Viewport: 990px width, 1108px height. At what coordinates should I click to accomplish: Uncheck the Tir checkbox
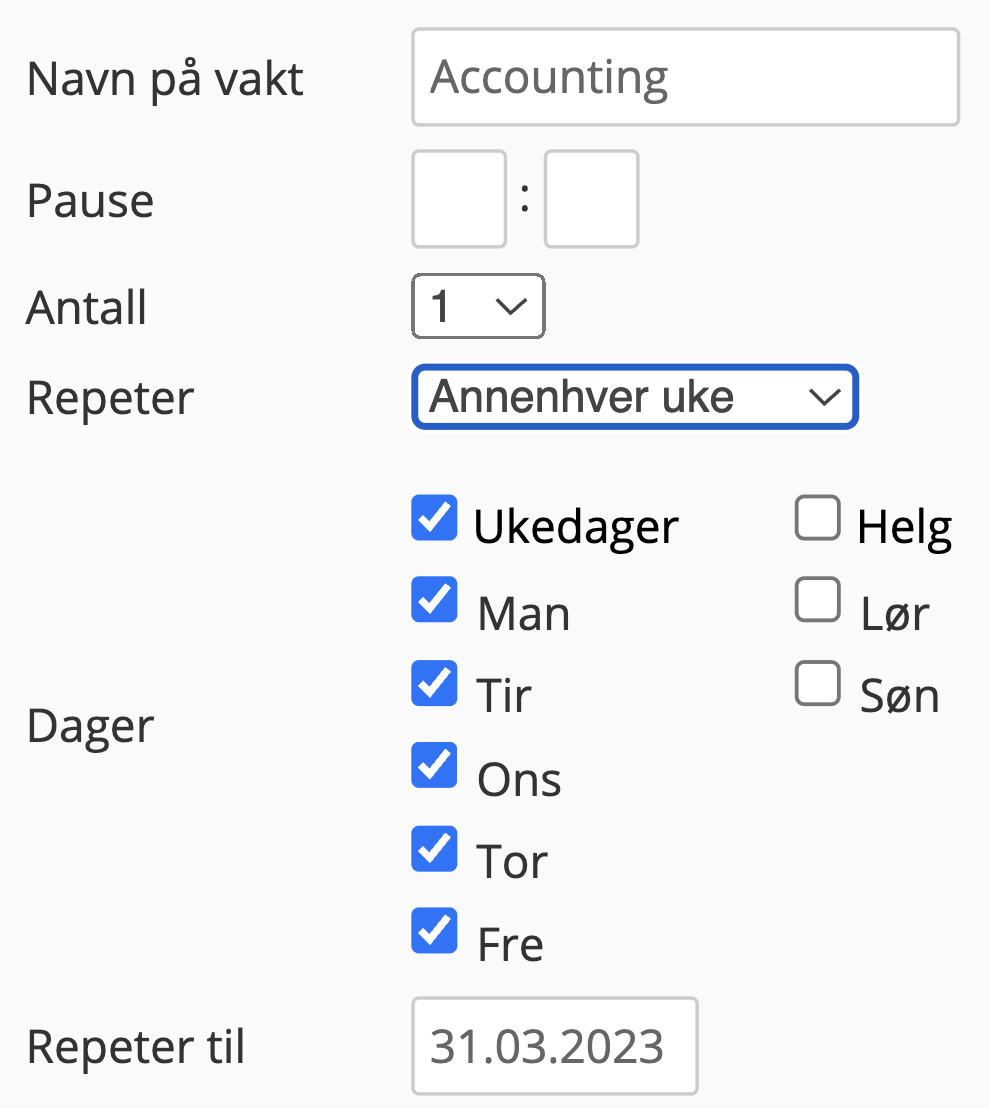tap(435, 683)
